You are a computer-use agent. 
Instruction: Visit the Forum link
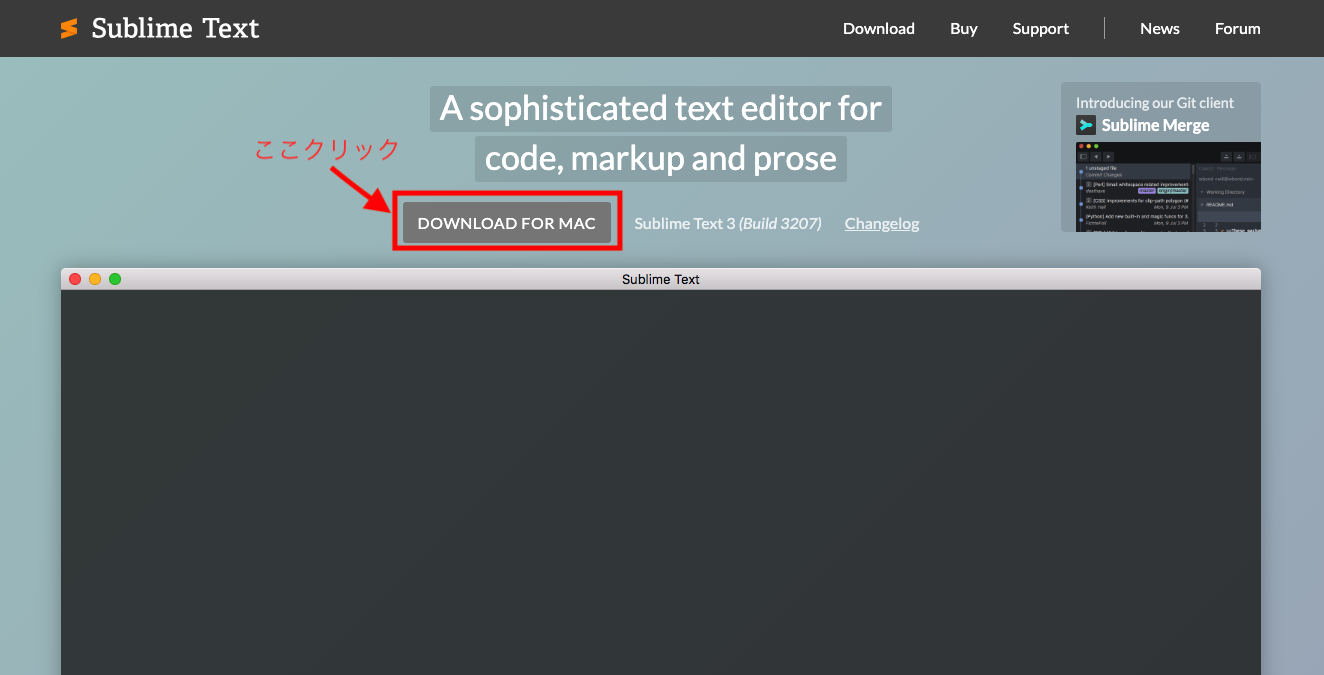(1238, 29)
